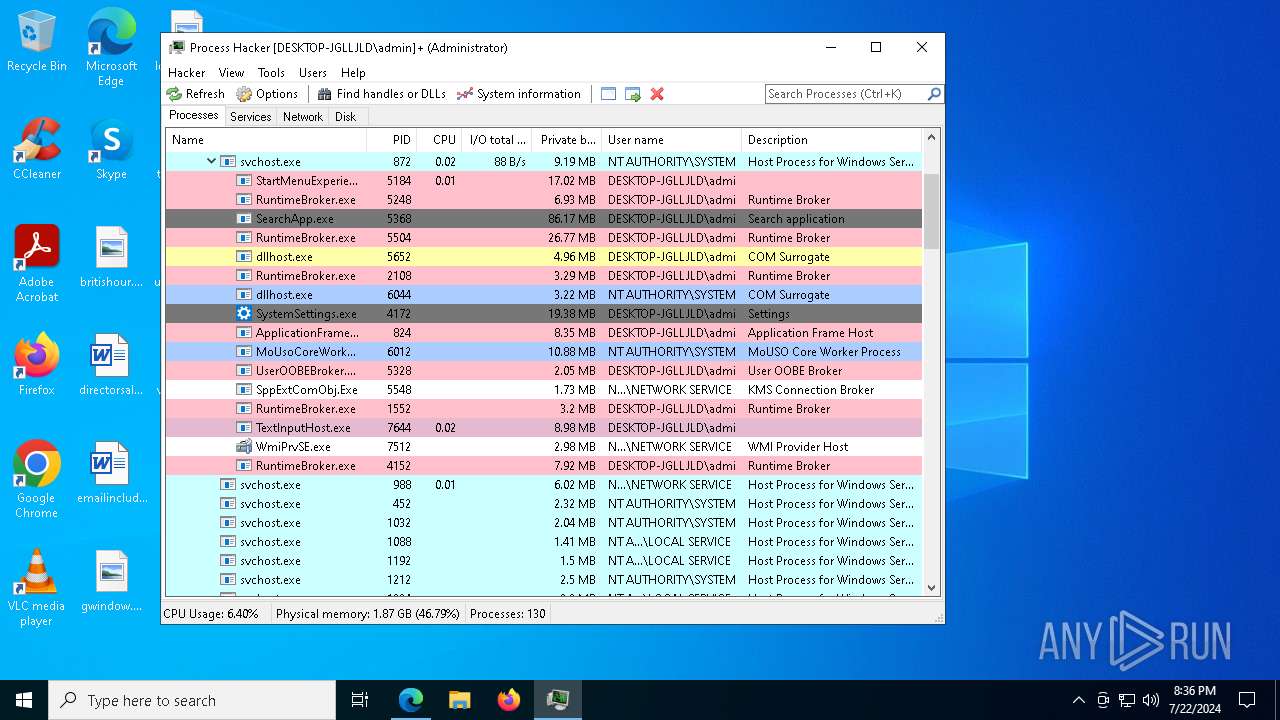1280x720 pixels.
Task: Switch to the Network tab
Action: [x=303, y=117]
